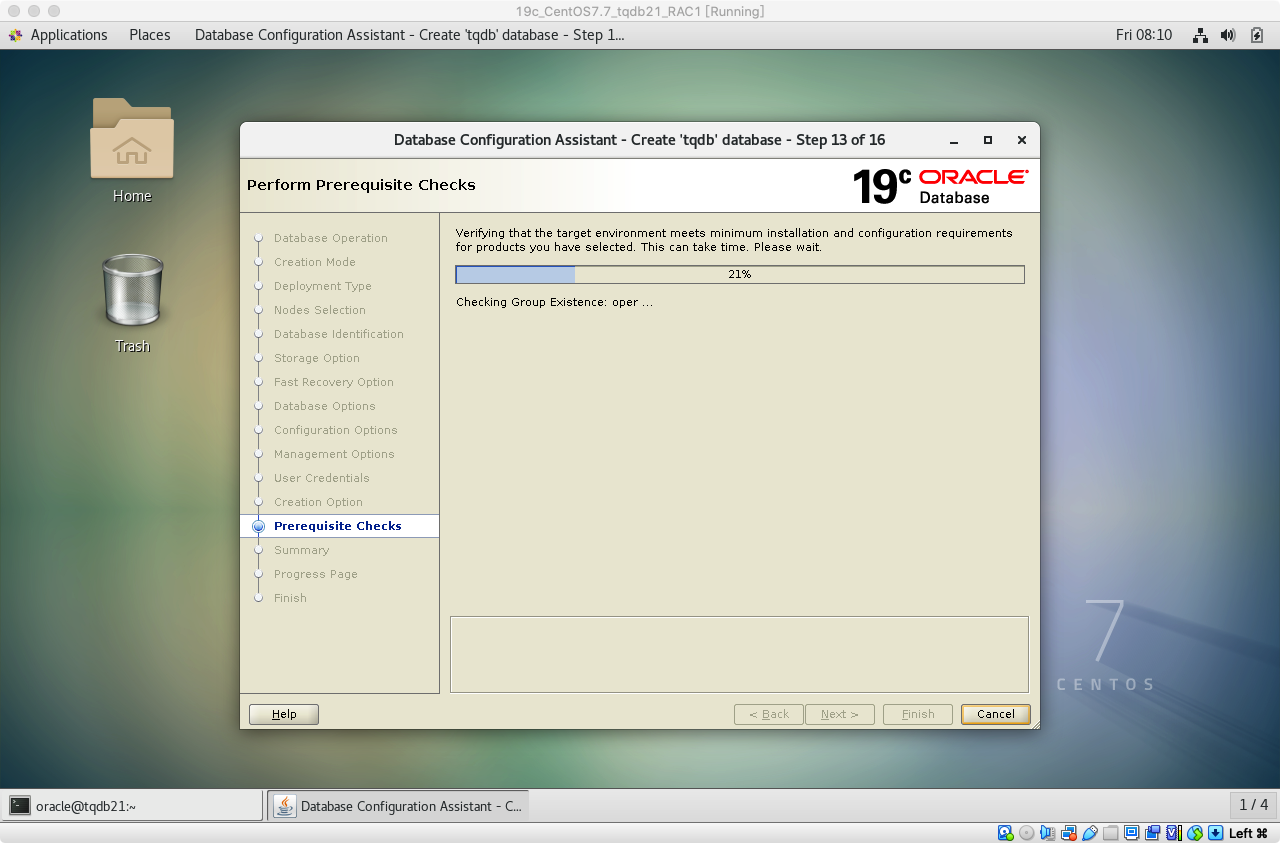Screen dimensions: 1280x843
Task: Select the Finish step in the sidebar
Action: [291, 598]
